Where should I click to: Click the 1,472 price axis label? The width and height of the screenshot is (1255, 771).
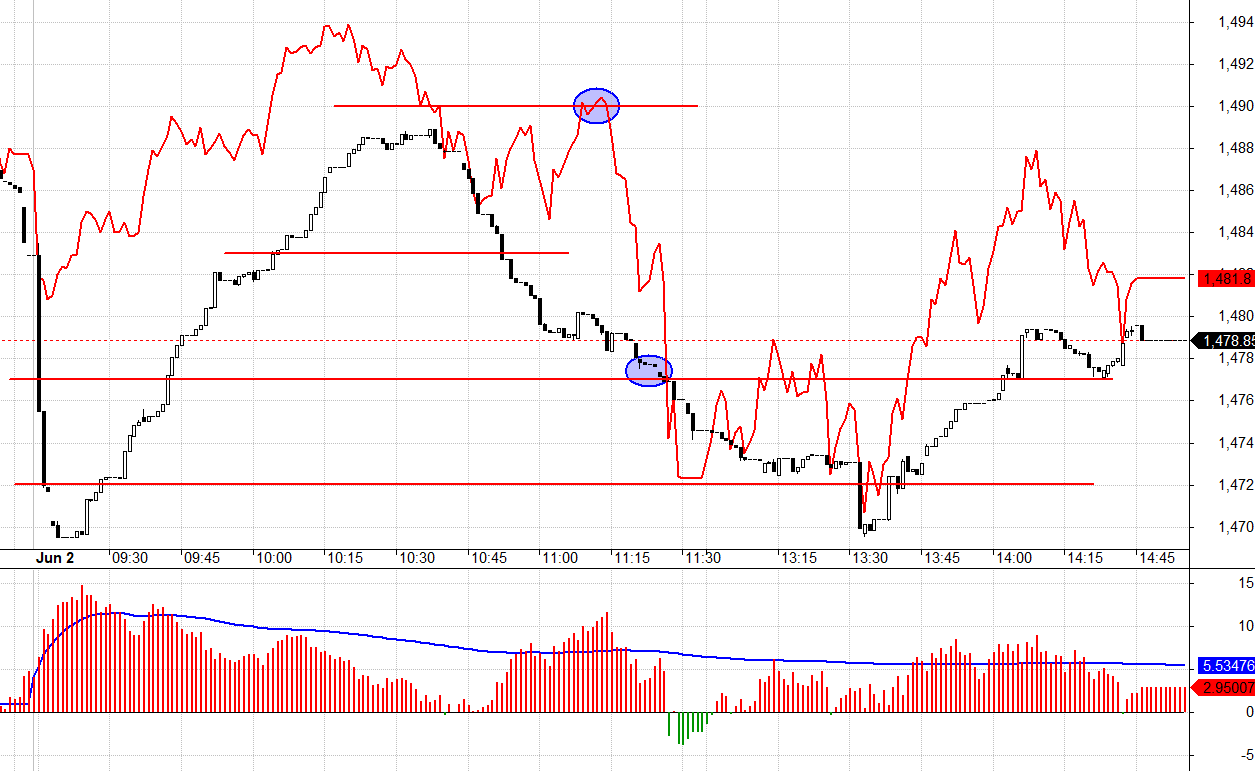[1236, 485]
